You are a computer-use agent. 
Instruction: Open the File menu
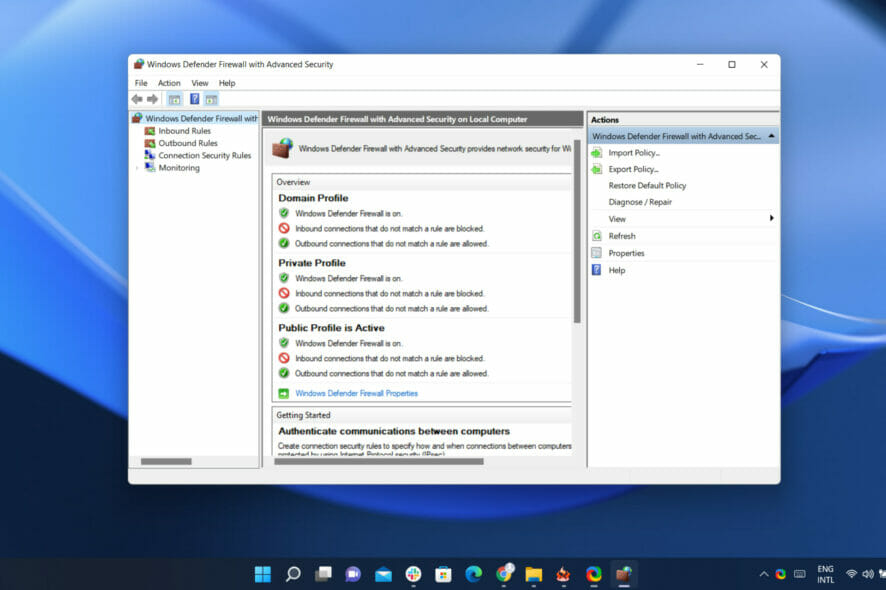[141, 83]
